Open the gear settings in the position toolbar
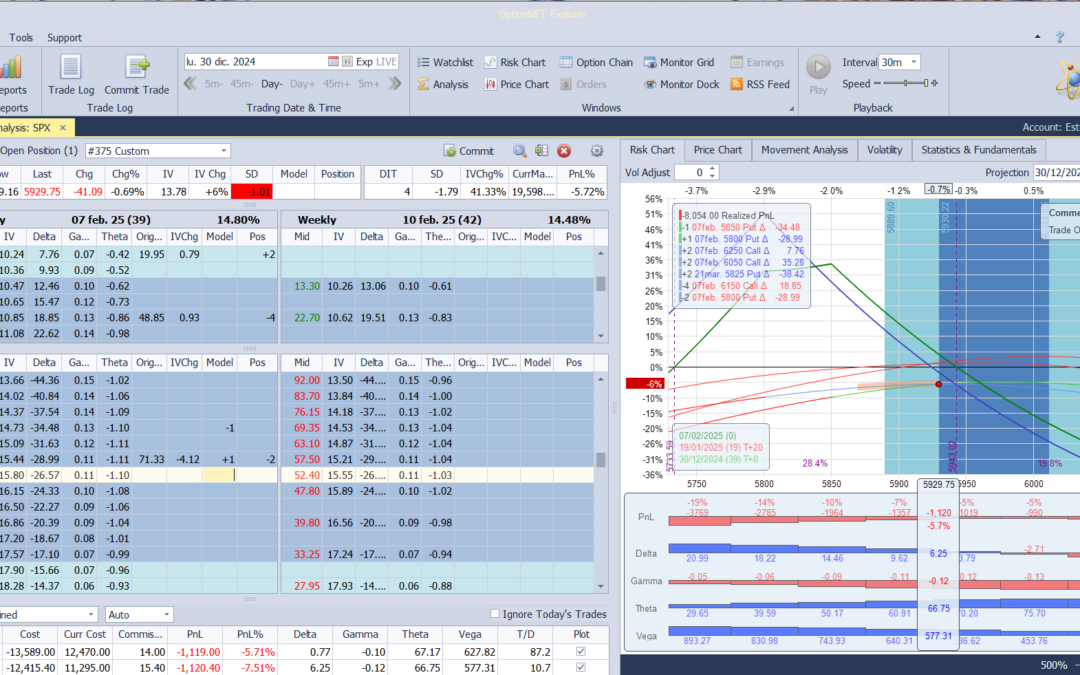 (596, 151)
